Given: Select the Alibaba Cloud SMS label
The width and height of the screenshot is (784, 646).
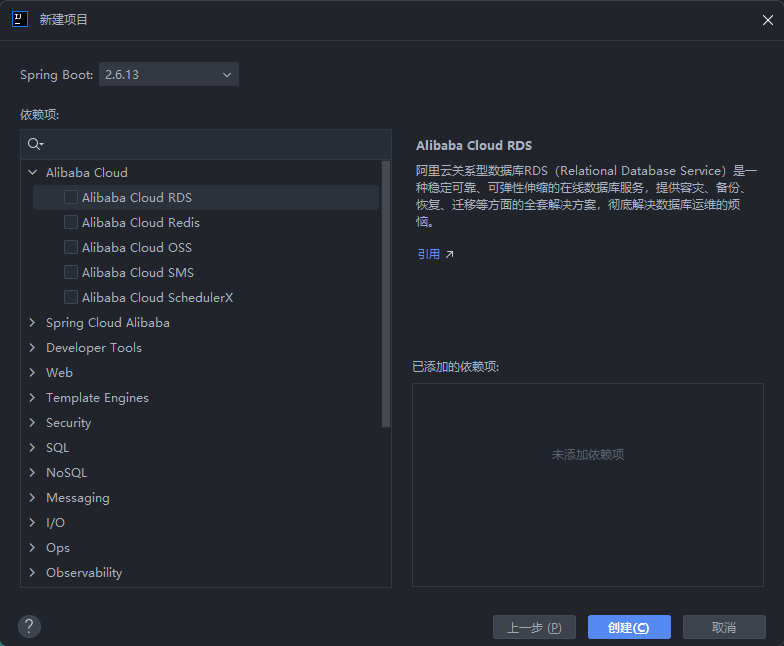Looking at the screenshot, I should 138,272.
